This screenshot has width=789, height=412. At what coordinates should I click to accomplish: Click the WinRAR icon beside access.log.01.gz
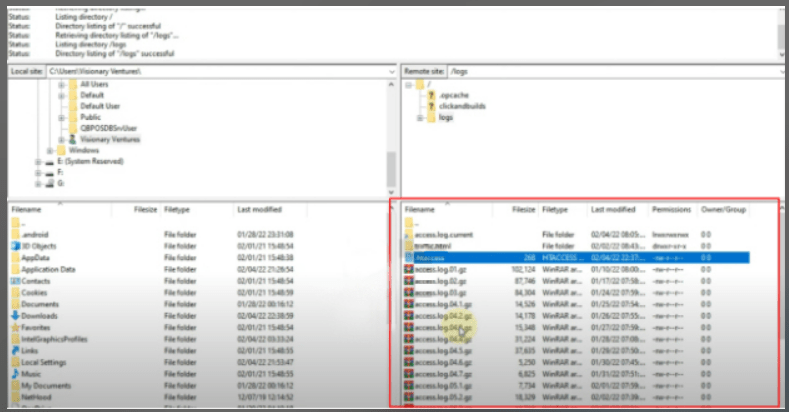[409, 269]
